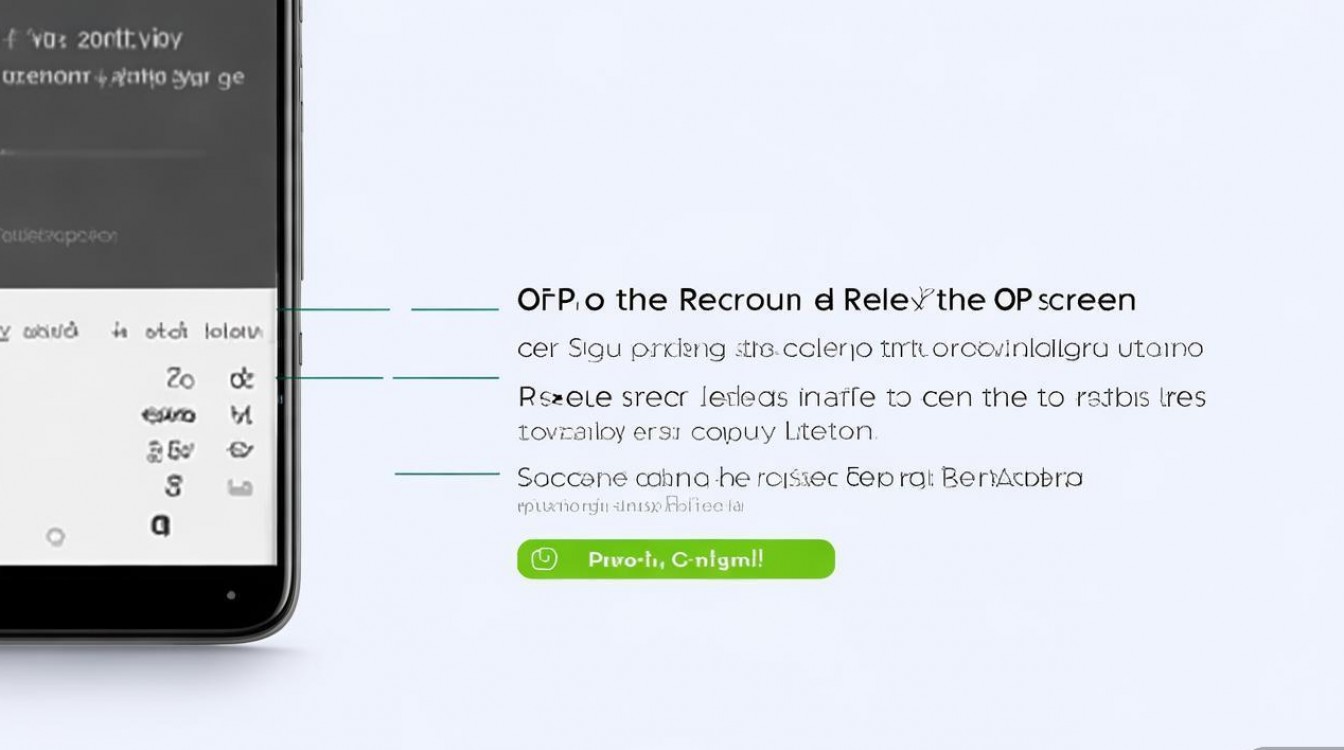Tap the "S" symbol on phone screen
Screen dimensions: 1344x750
pos(174,487)
